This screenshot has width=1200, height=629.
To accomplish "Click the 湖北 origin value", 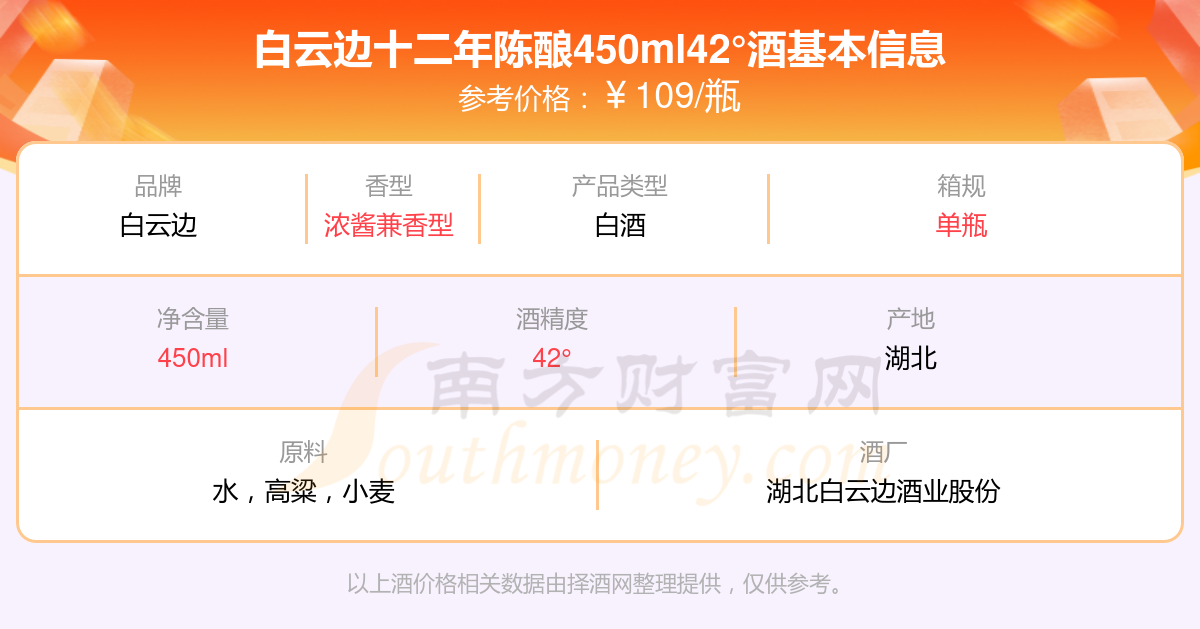I will 911,358.
